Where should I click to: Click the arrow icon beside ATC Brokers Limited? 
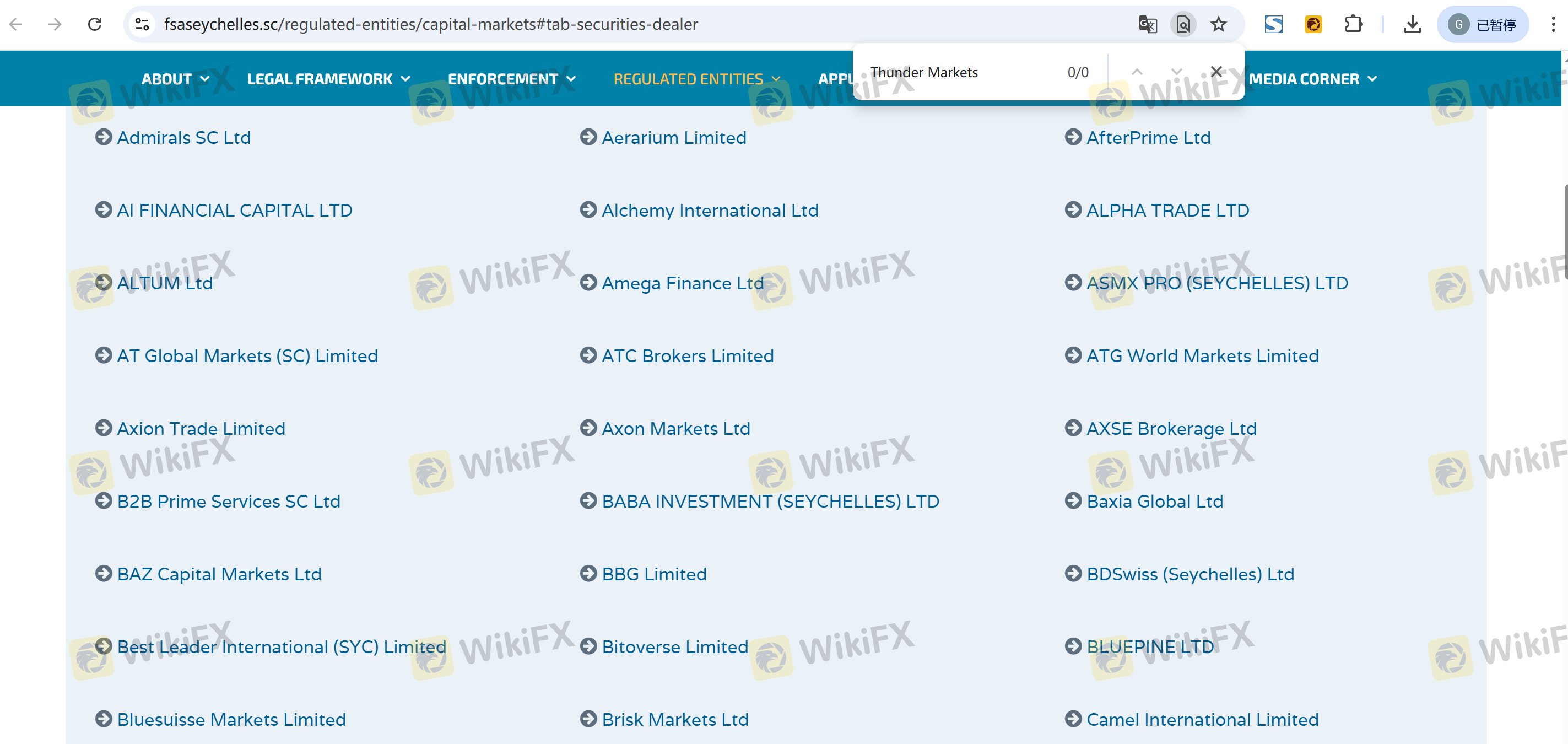pos(588,355)
